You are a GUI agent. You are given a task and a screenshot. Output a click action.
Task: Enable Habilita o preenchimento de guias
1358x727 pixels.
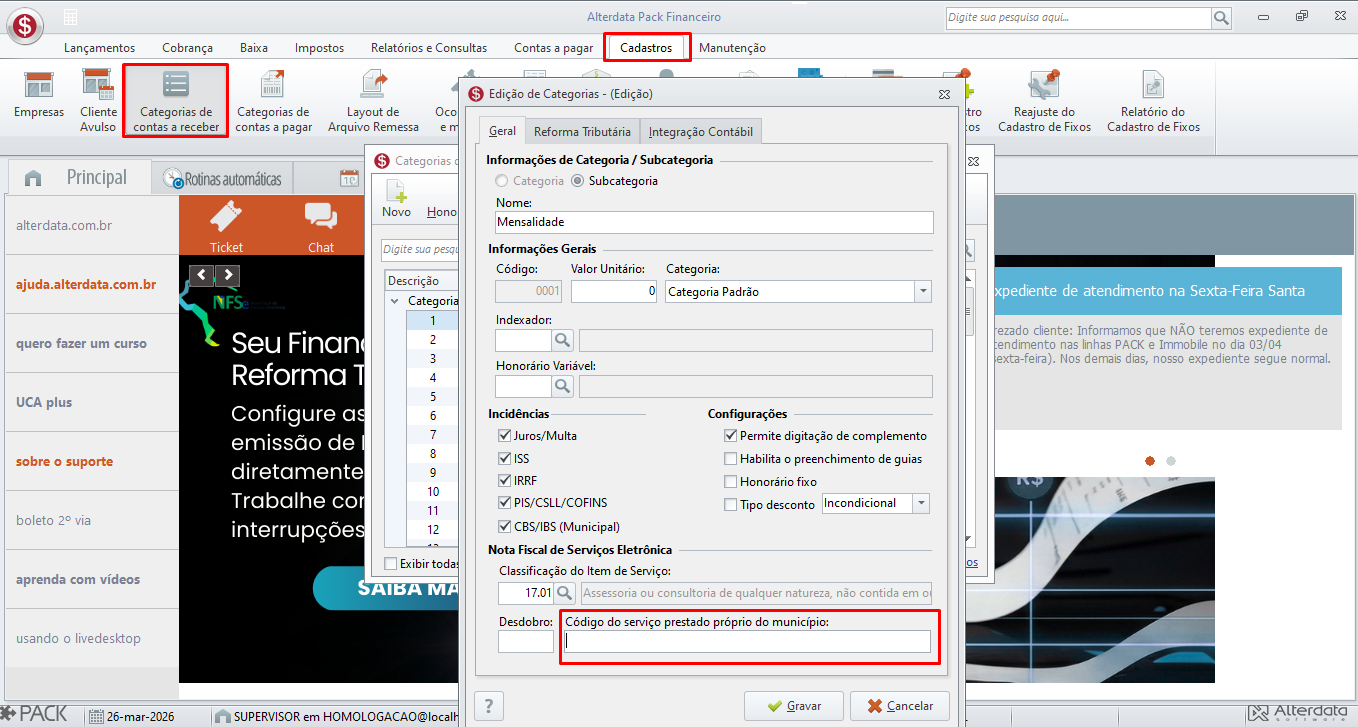[731, 459]
